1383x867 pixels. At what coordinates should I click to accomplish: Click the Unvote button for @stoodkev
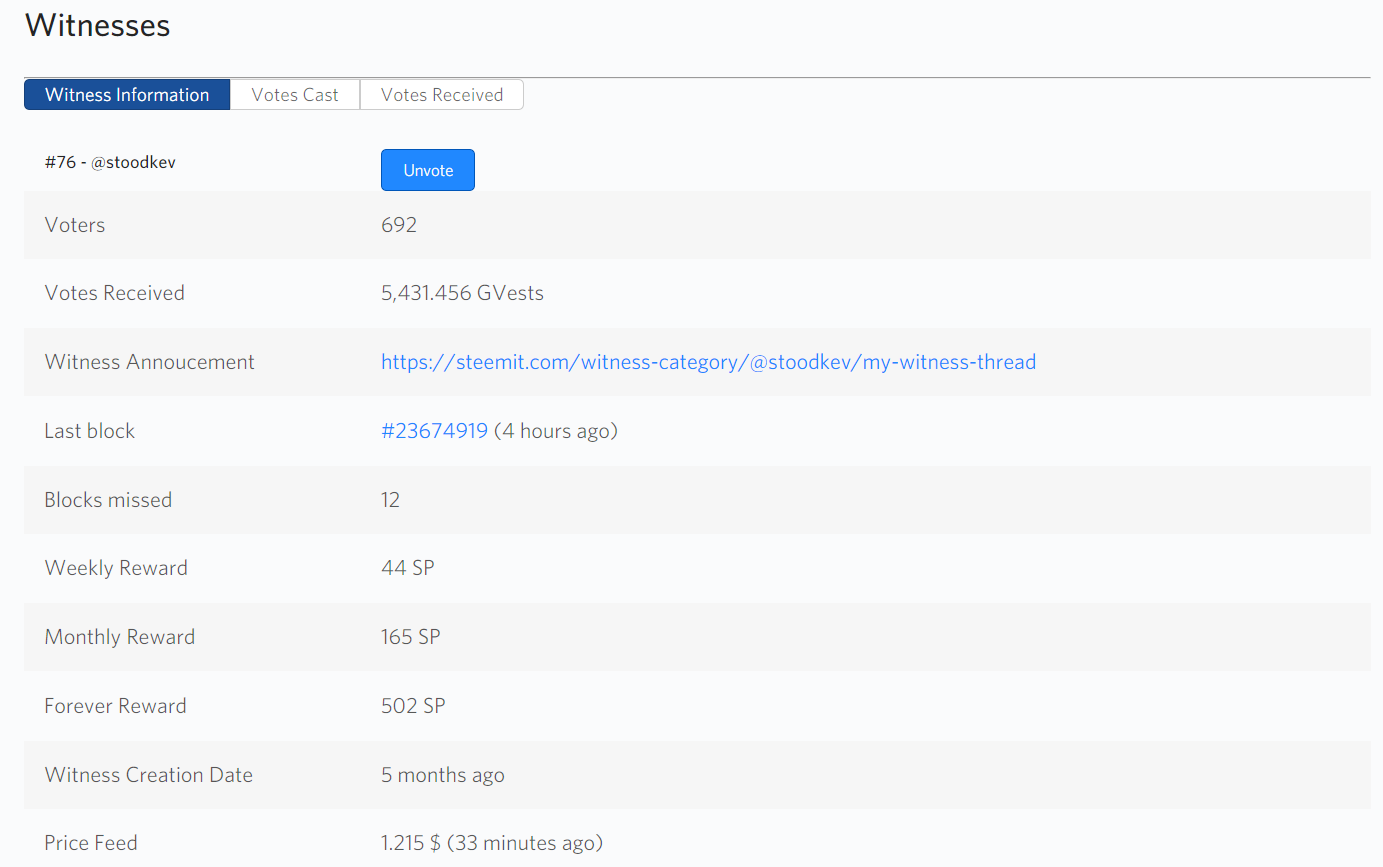tap(428, 170)
